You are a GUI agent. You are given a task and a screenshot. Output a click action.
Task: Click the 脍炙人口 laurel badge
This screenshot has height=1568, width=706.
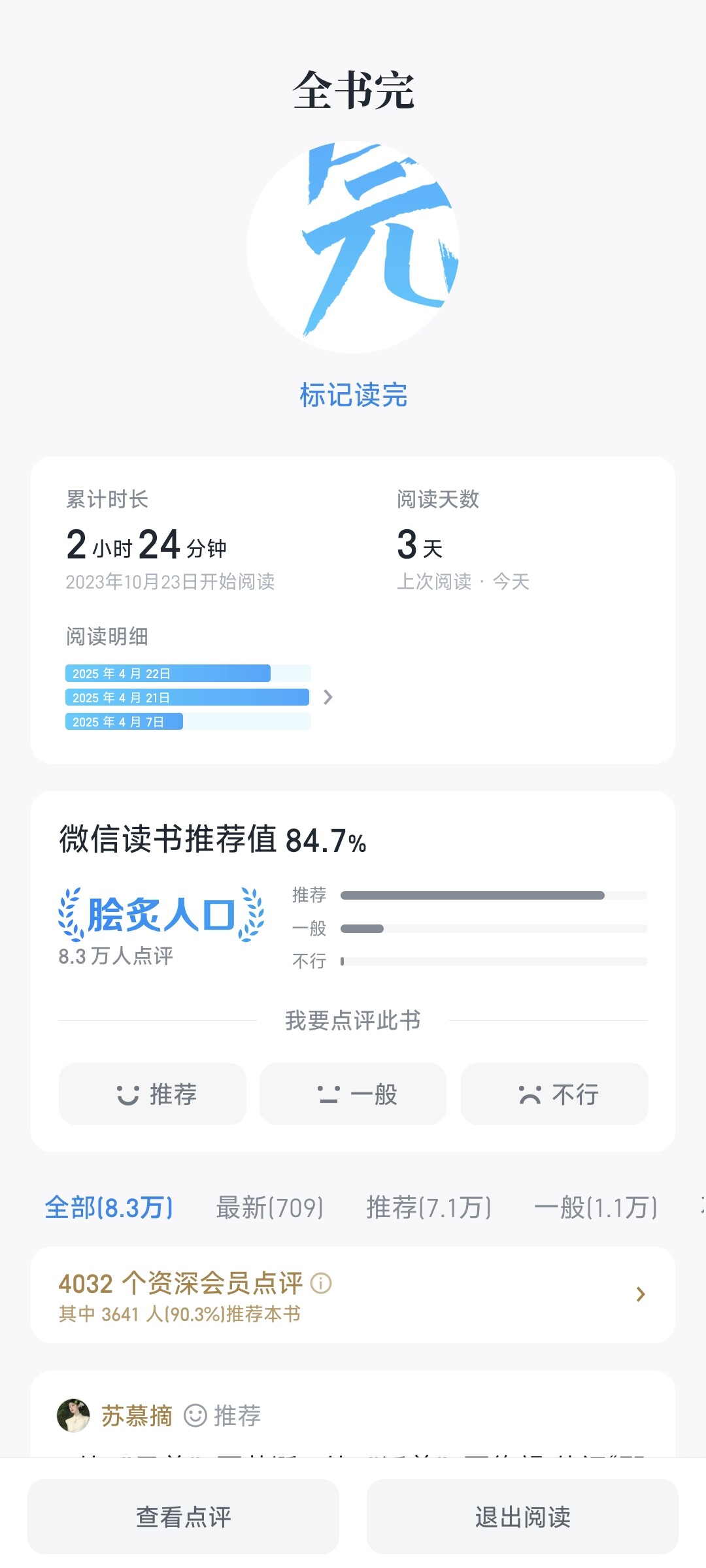[x=161, y=914]
